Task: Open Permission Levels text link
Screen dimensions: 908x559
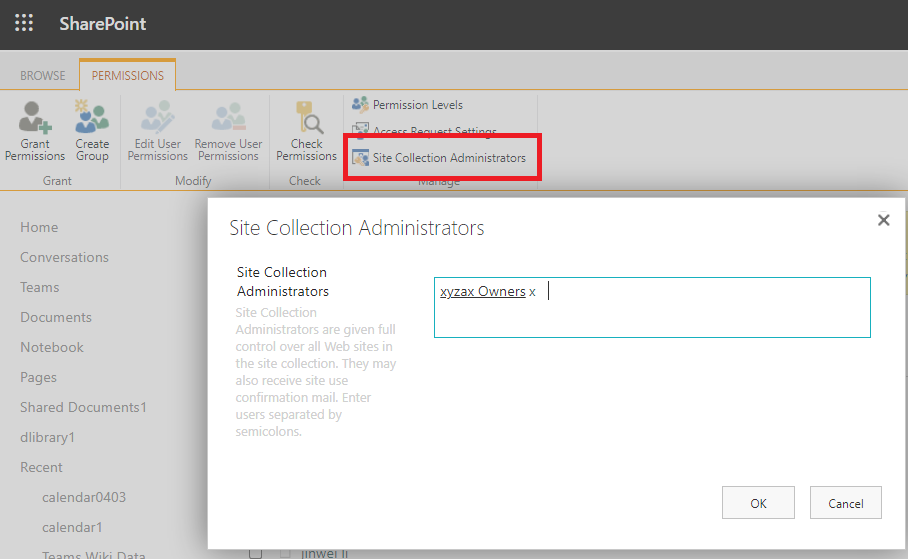Action: pyautogui.click(x=418, y=105)
